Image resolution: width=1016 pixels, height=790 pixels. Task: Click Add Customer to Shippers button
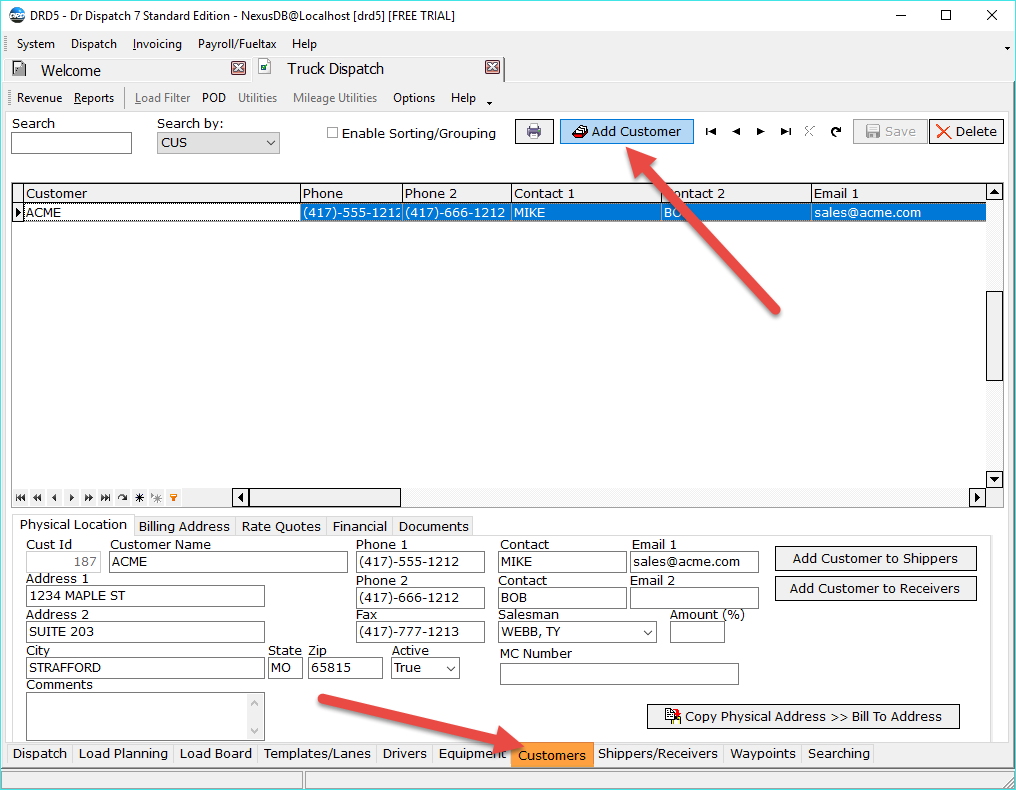[x=875, y=559]
